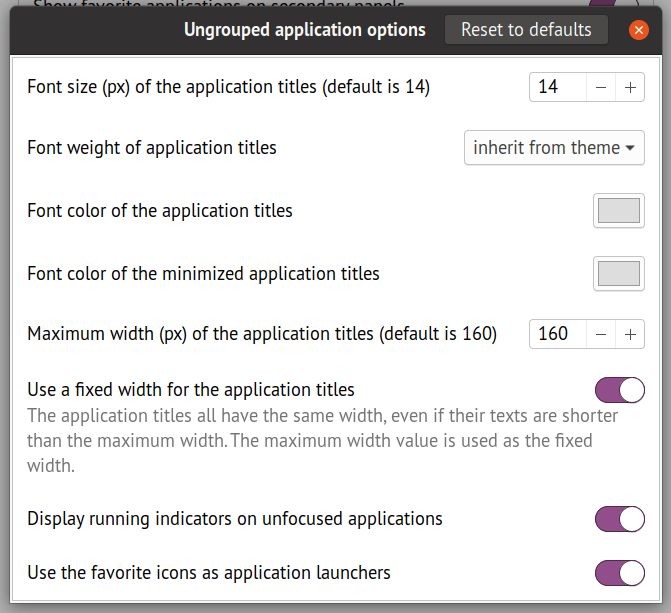Viewport: 671px width, 613px height.
Task: Click 'Font weight of application titles' label
Action: coord(152,148)
